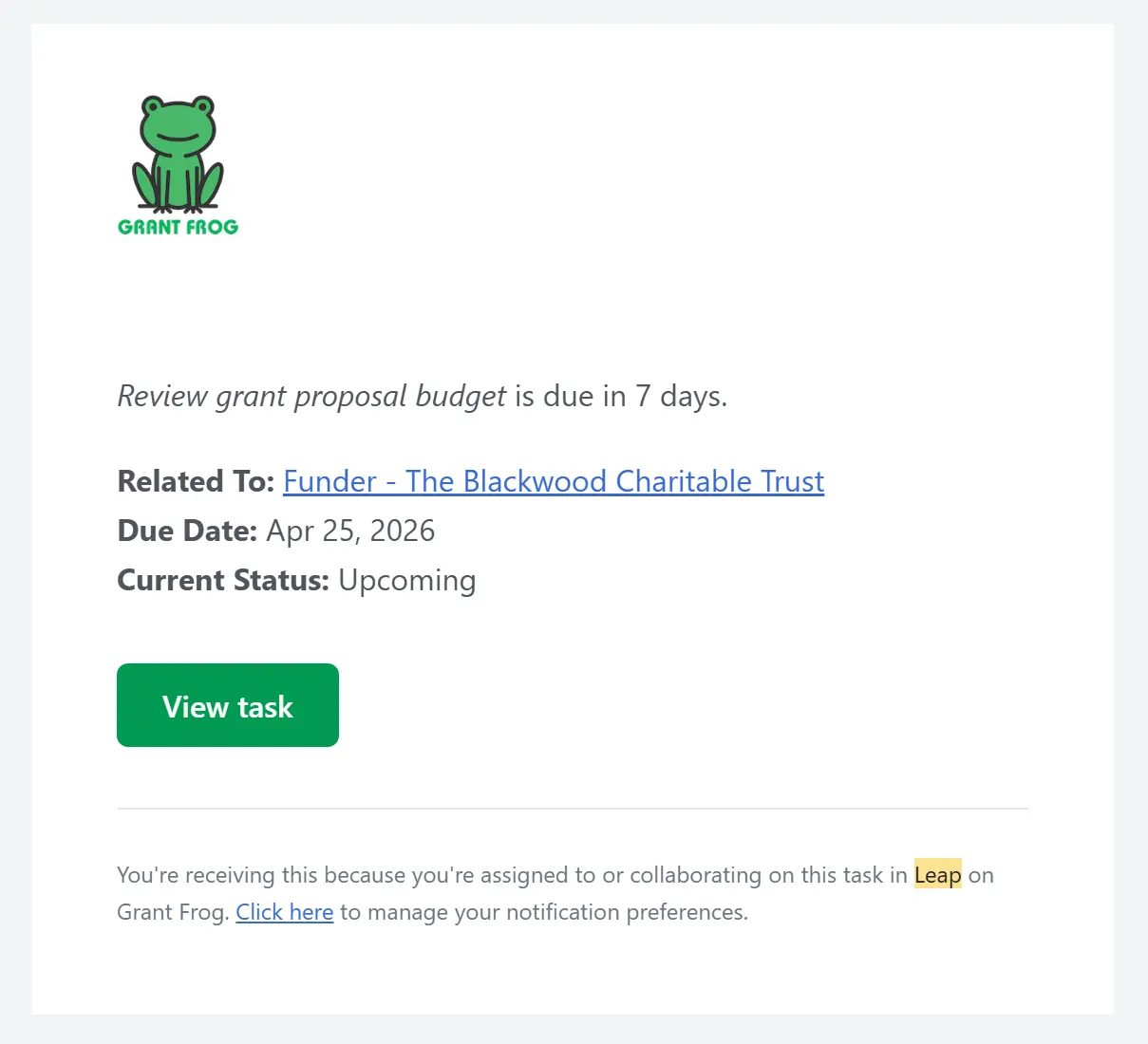This screenshot has height=1044, width=1148.
Task: Click the Due Date: bold label
Action: (187, 531)
